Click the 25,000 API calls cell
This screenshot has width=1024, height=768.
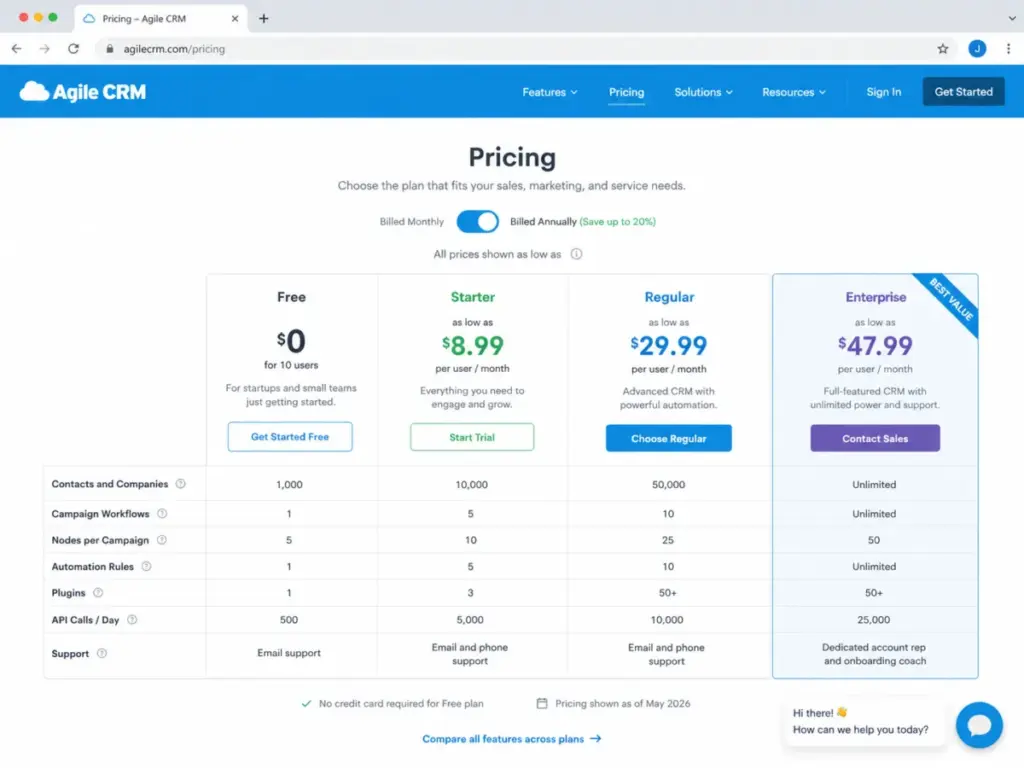tap(873, 620)
